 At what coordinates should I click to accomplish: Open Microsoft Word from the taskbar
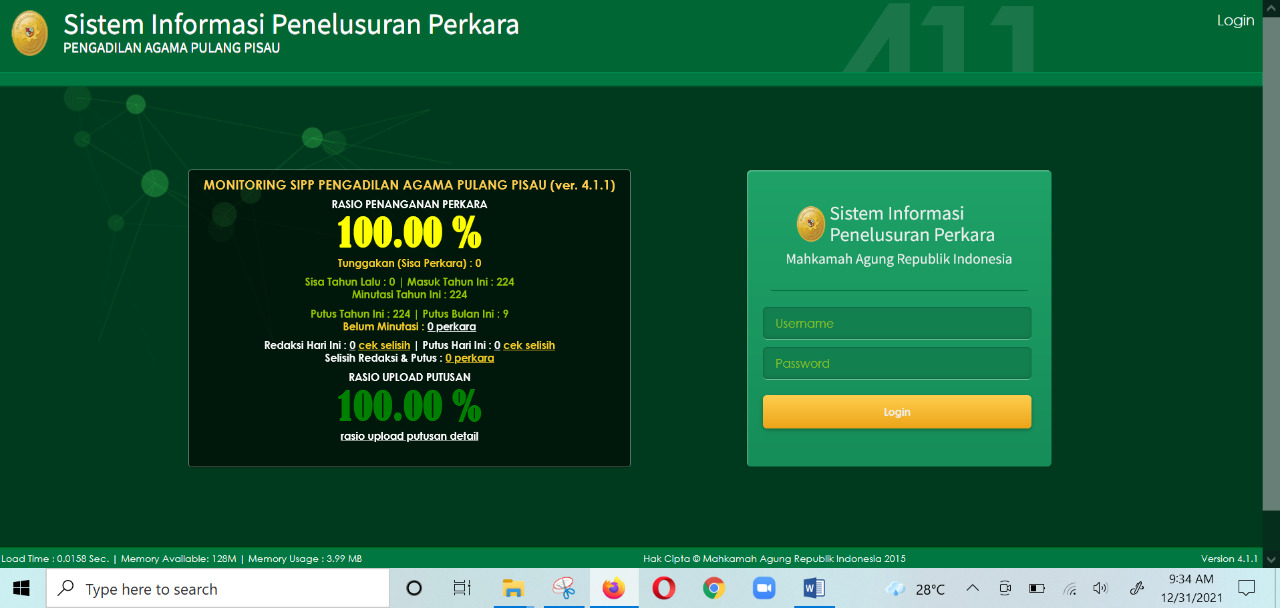click(x=813, y=588)
